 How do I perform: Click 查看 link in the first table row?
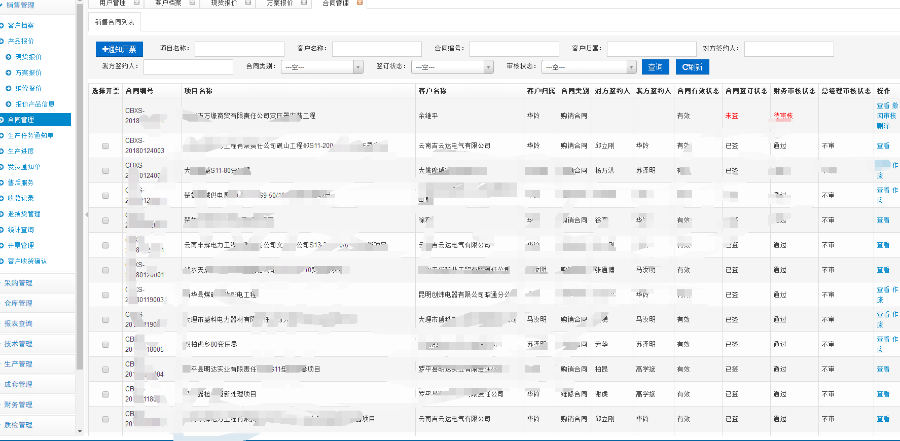tap(883, 106)
